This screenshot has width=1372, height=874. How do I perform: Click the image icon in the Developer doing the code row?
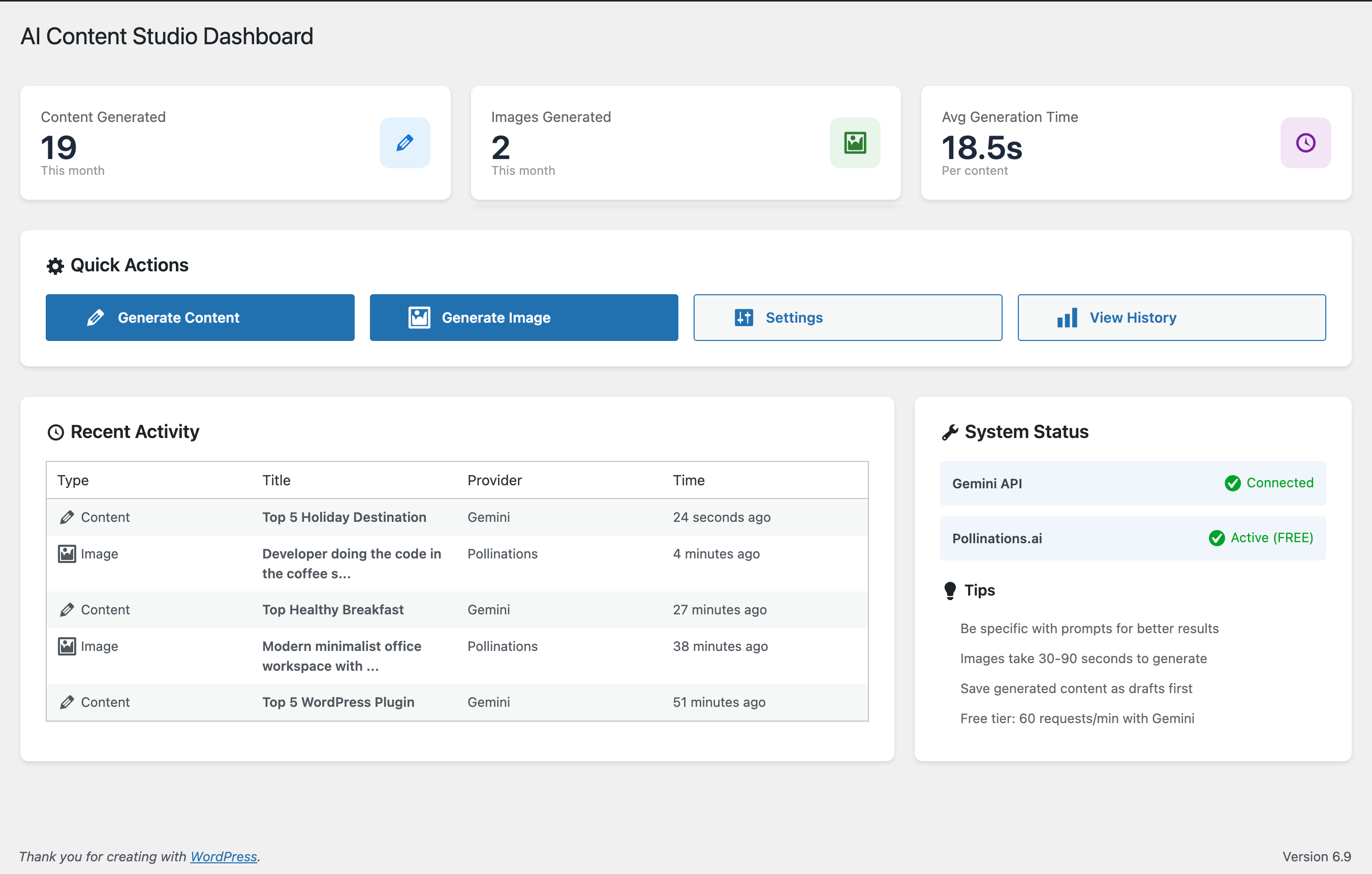click(67, 554)
